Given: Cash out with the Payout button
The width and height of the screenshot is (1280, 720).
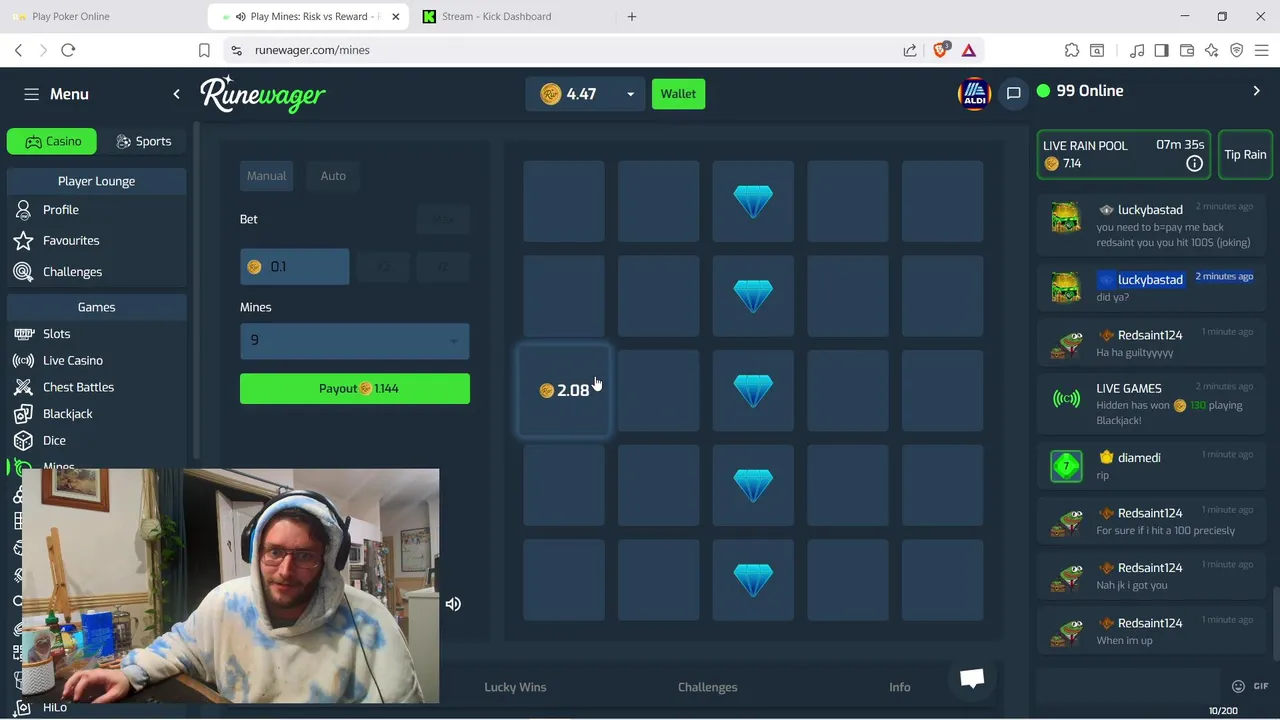Looking at the screenshot, I should (355, 389).
